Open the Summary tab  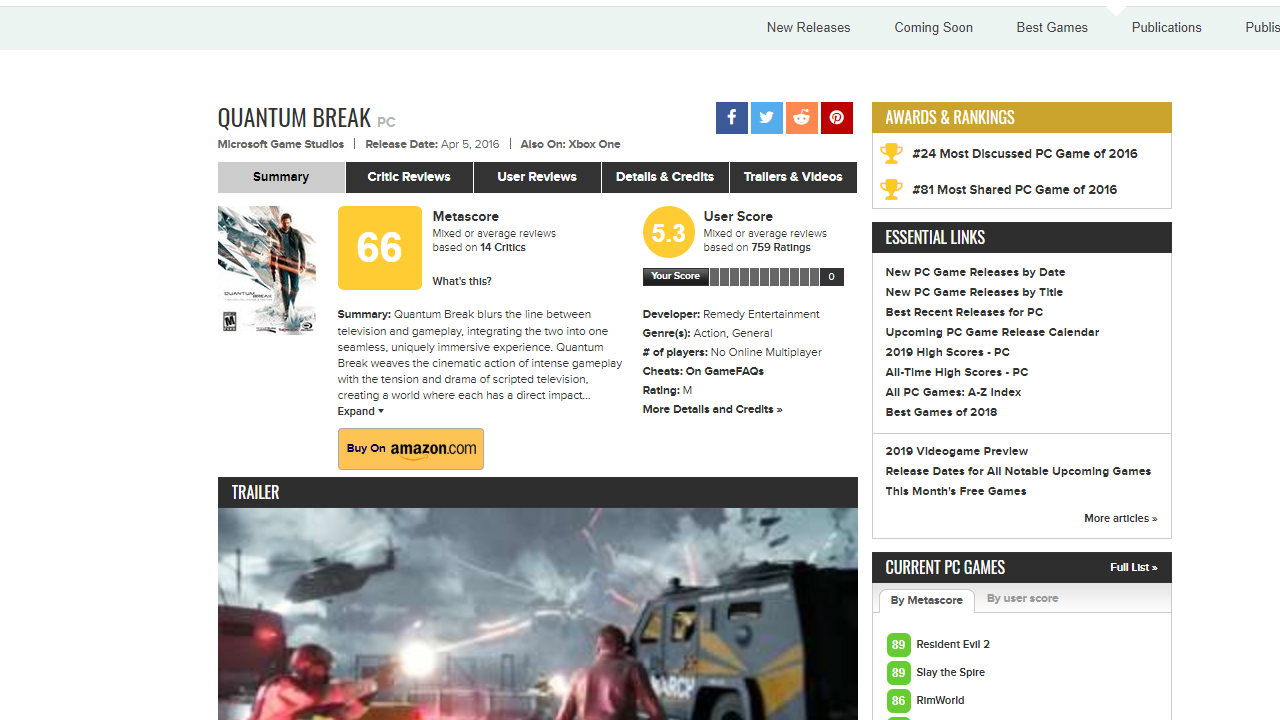[281, 177]
